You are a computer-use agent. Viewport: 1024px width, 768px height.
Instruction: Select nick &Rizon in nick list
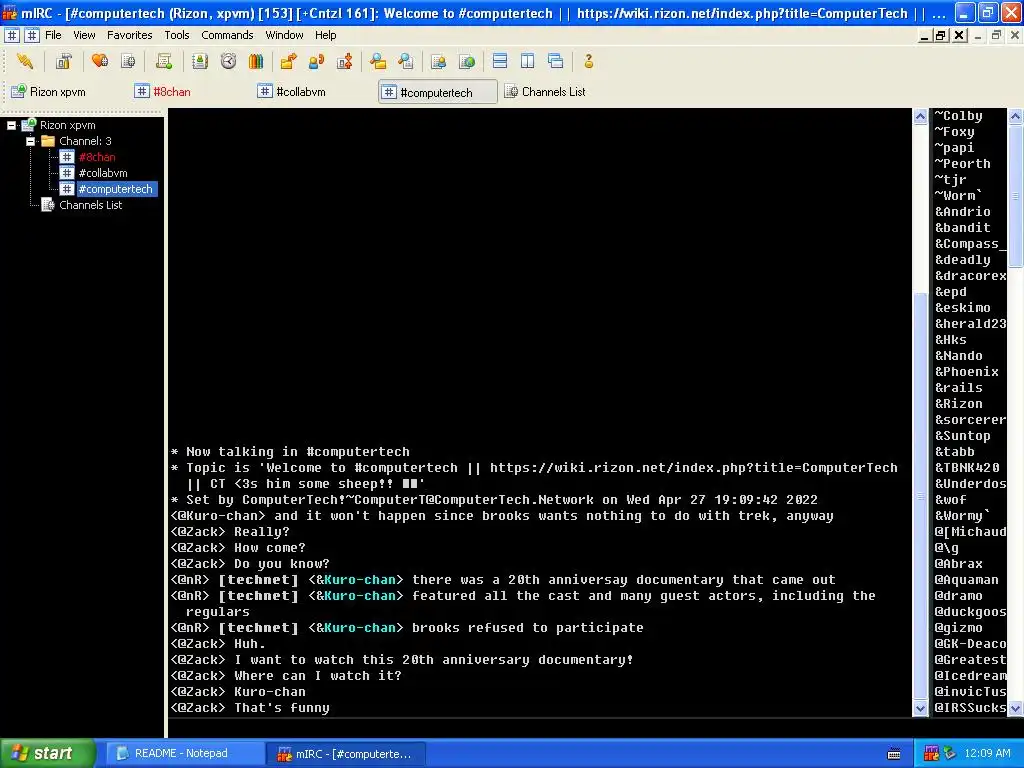pos(958,404)
